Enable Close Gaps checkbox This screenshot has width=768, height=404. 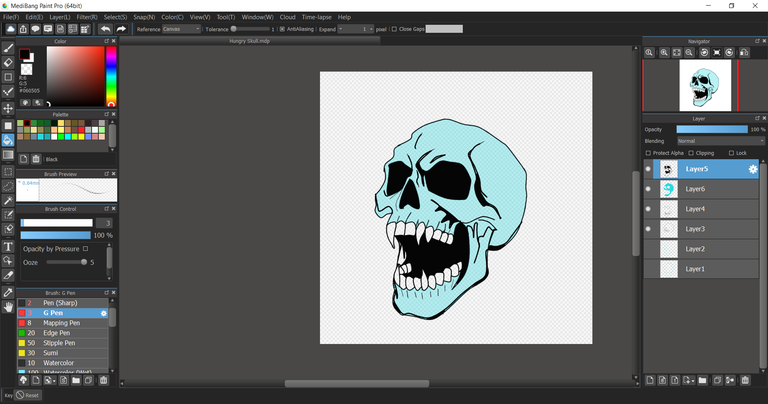394,29
